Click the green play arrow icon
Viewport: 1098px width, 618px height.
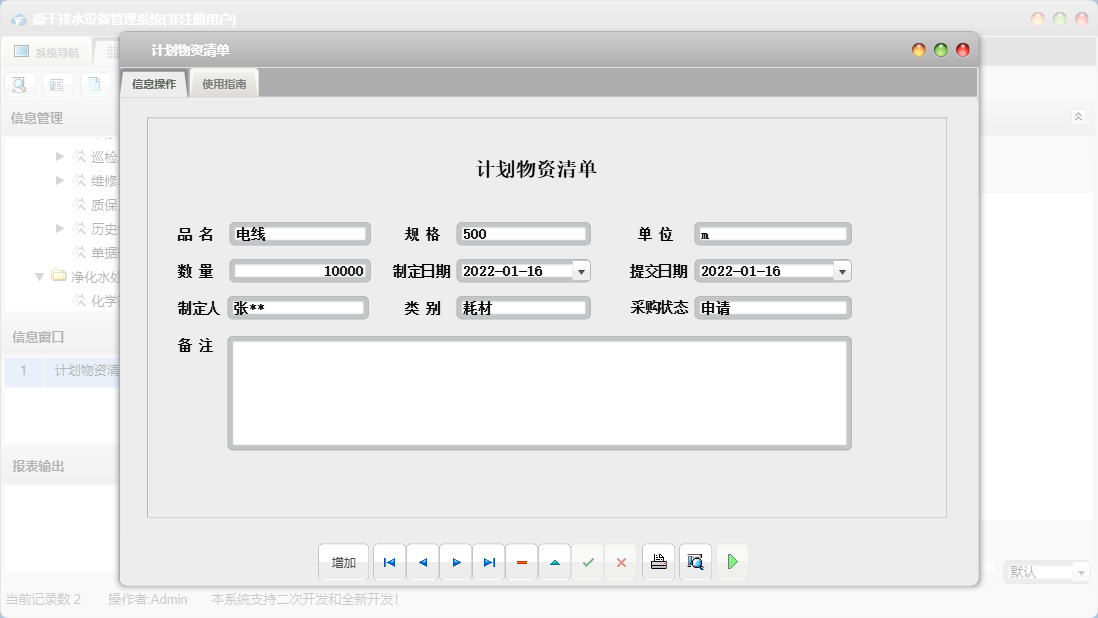pos(732,562)
